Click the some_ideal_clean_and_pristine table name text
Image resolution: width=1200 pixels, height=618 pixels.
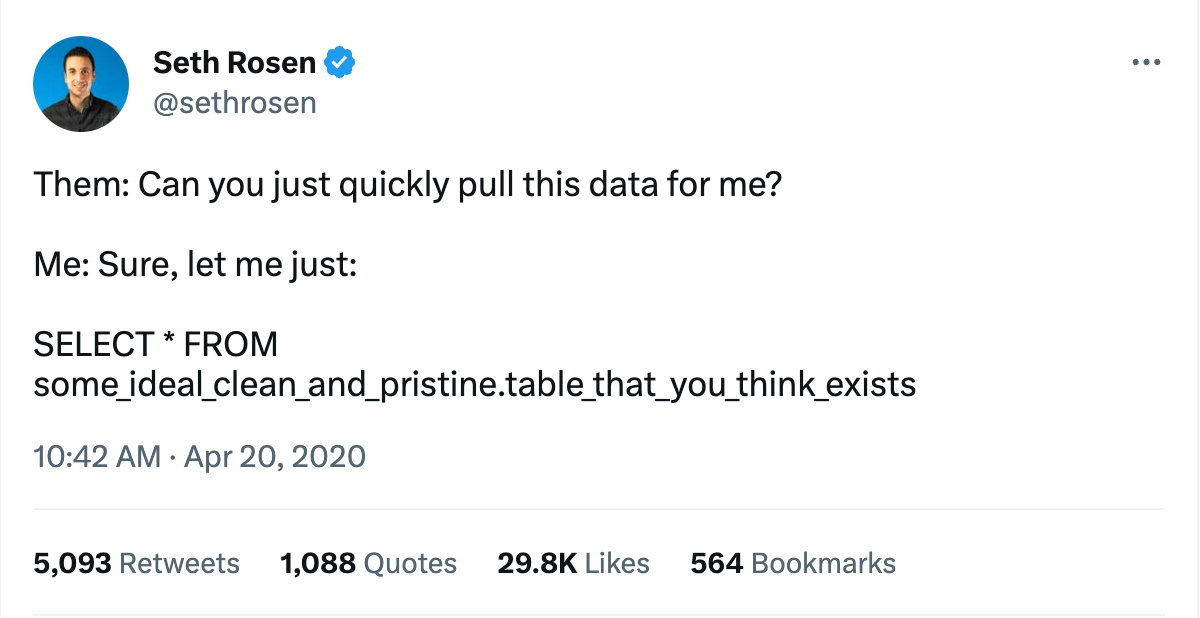(x=474, y=385)
